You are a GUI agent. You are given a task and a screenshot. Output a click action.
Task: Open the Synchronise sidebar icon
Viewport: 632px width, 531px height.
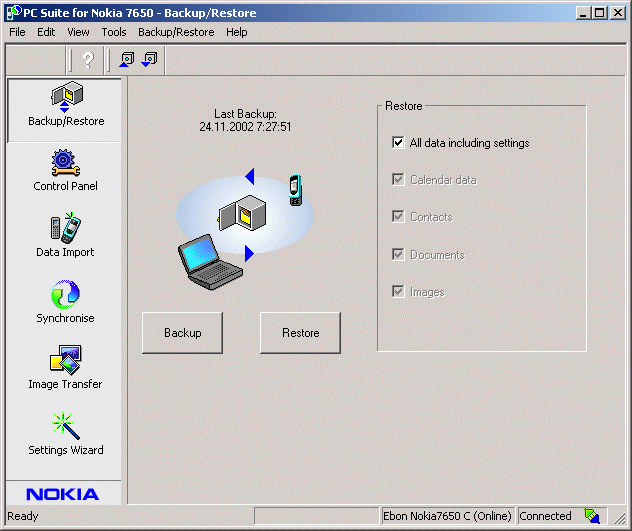point(65,302)
